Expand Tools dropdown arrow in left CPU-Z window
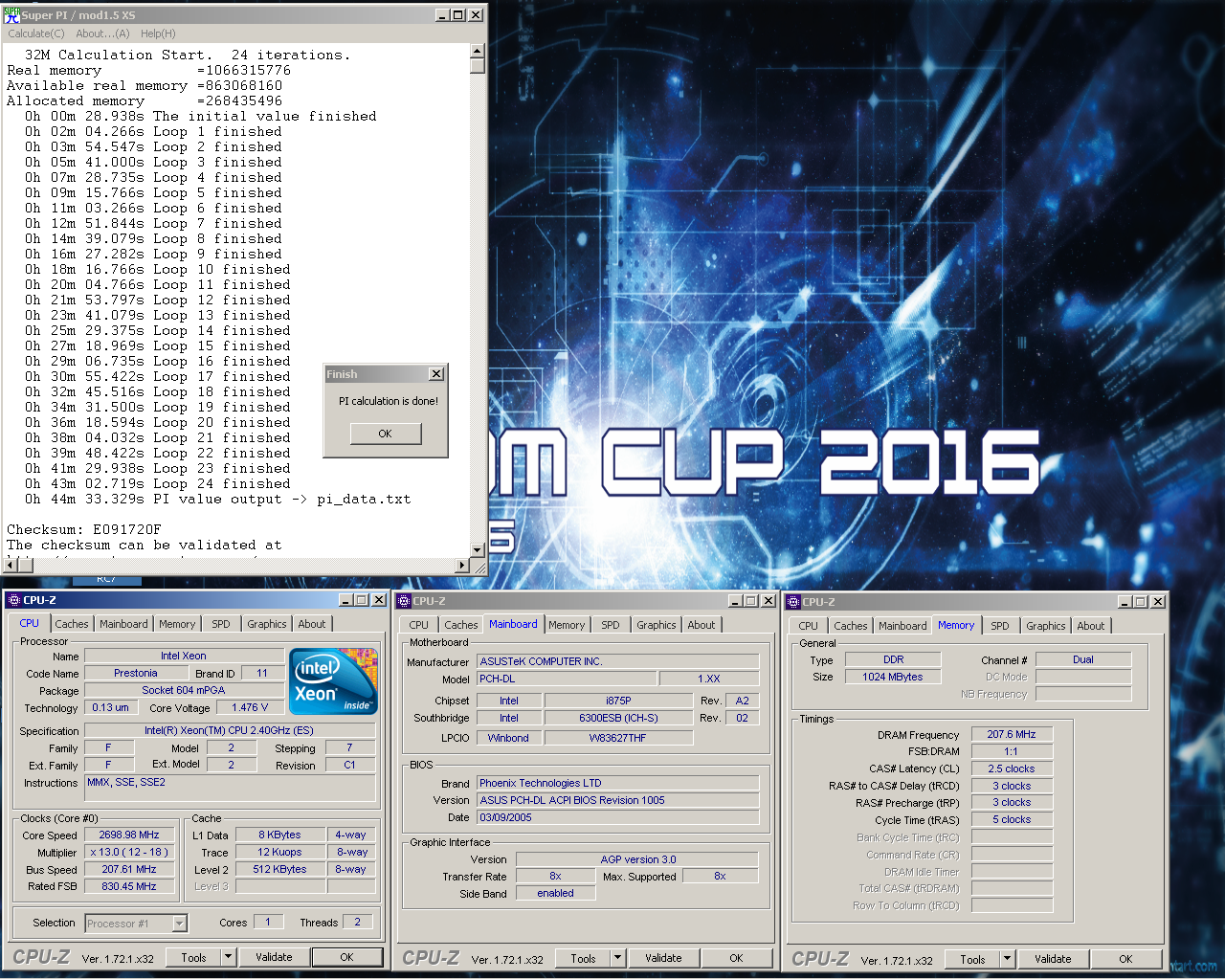This screenshot has width=1225, height=980. pos(228,957)
